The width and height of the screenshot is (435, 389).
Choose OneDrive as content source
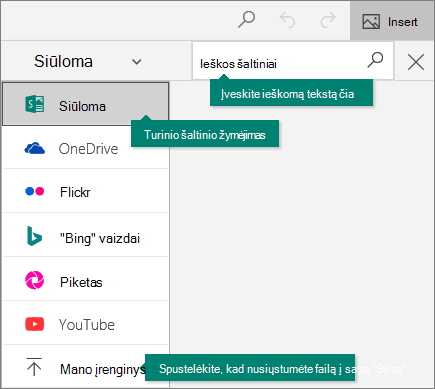click(x=86, y=148)
